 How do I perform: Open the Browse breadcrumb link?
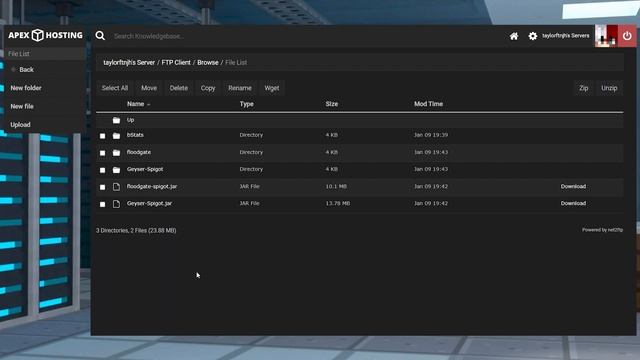tap(208, 63)
